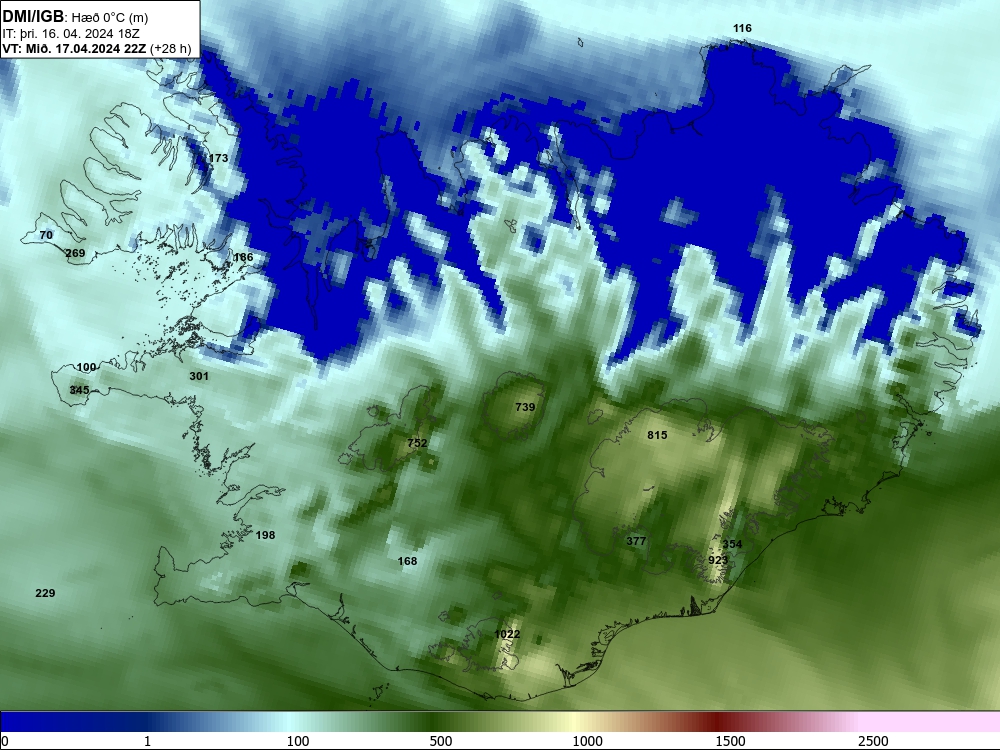Screen dimensions: 1000x750
Task: Select the 1 tick on color legend
Action: 147,741
